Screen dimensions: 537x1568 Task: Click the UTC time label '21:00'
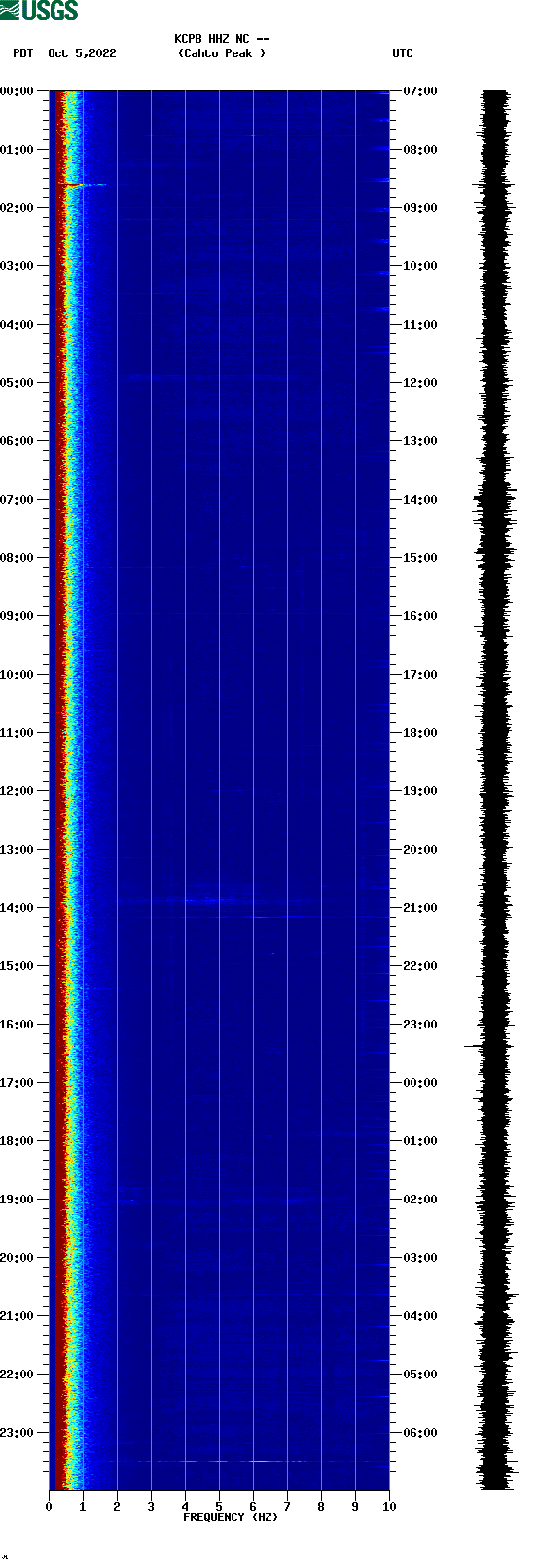pos(420,908)
